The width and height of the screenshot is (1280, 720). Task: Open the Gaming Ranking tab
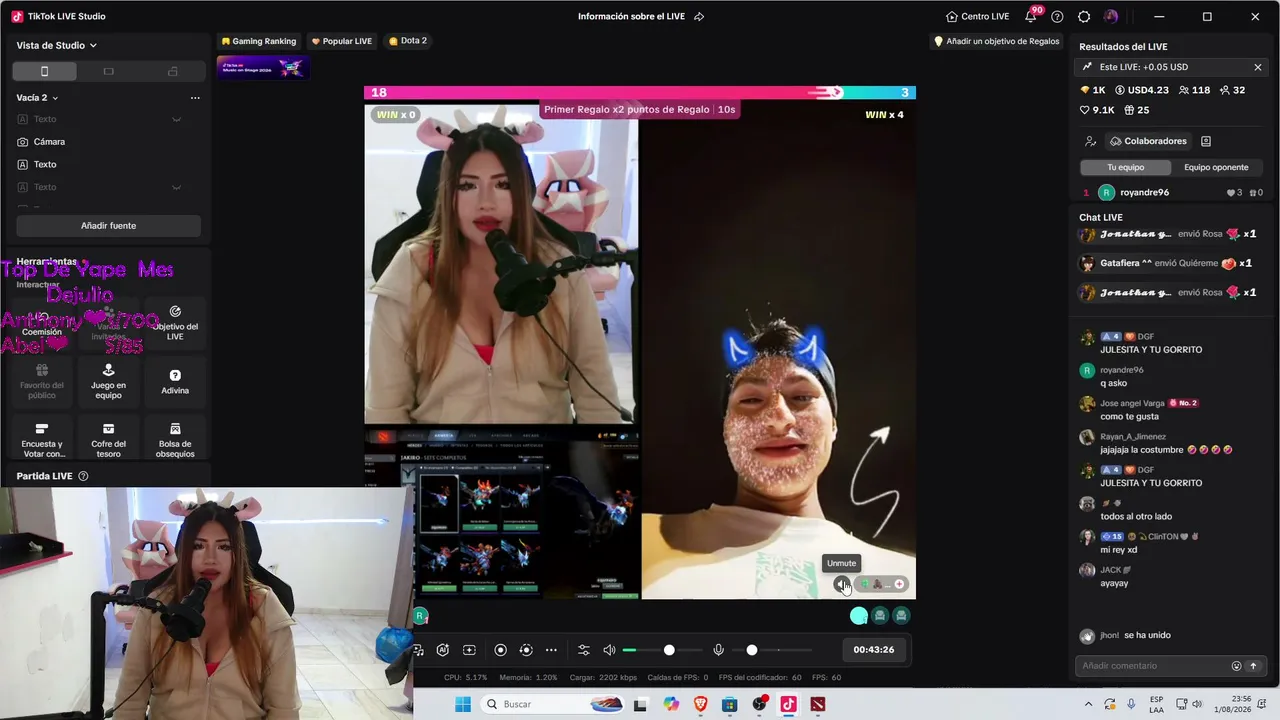pos(259,41)
